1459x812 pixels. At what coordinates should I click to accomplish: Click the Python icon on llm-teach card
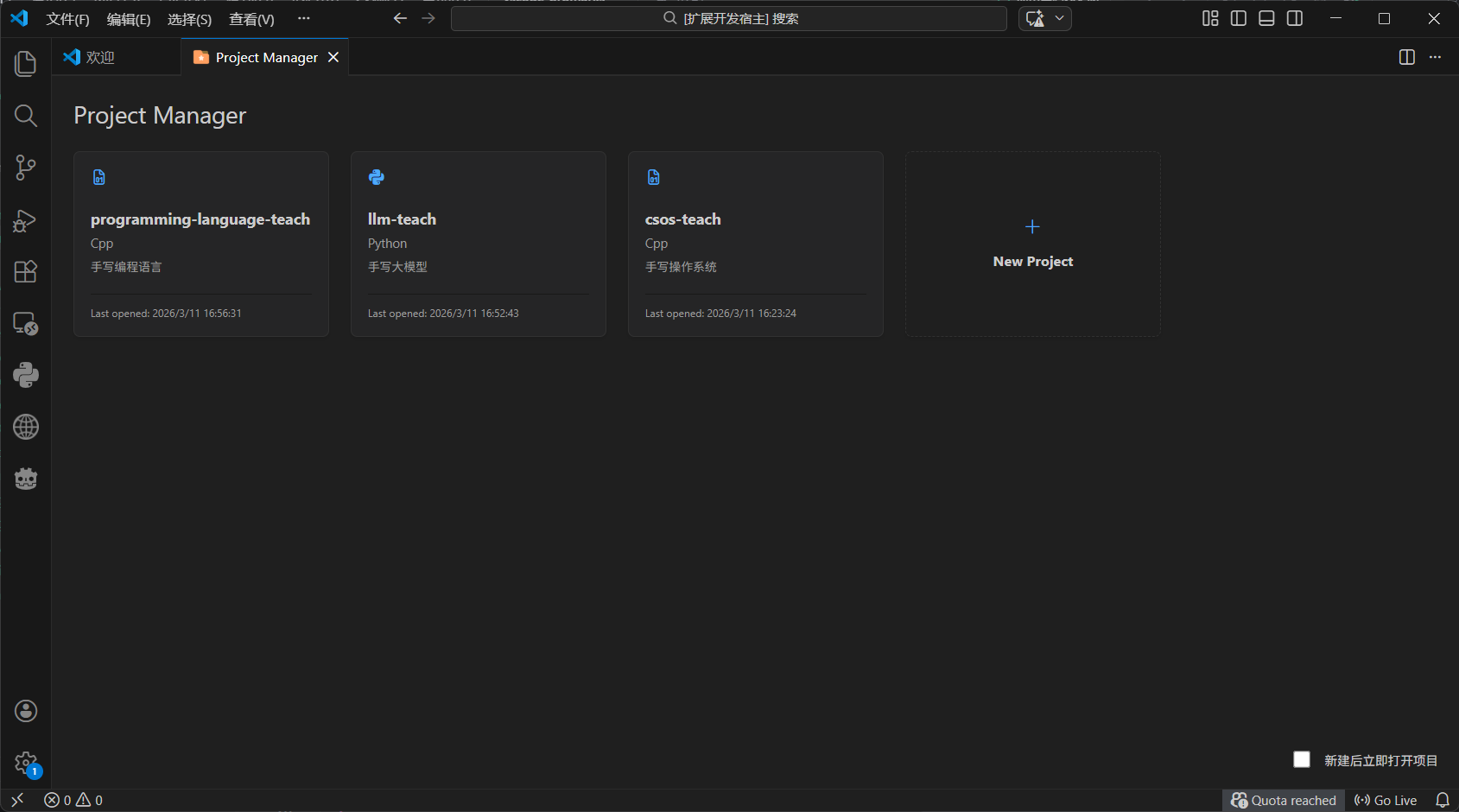coord(377,177)
